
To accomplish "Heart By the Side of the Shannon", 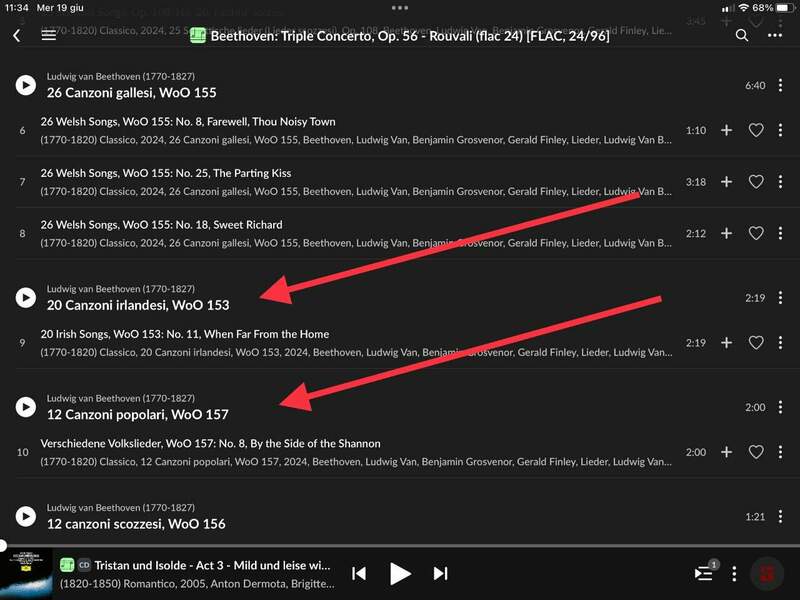I will [756, 452].
